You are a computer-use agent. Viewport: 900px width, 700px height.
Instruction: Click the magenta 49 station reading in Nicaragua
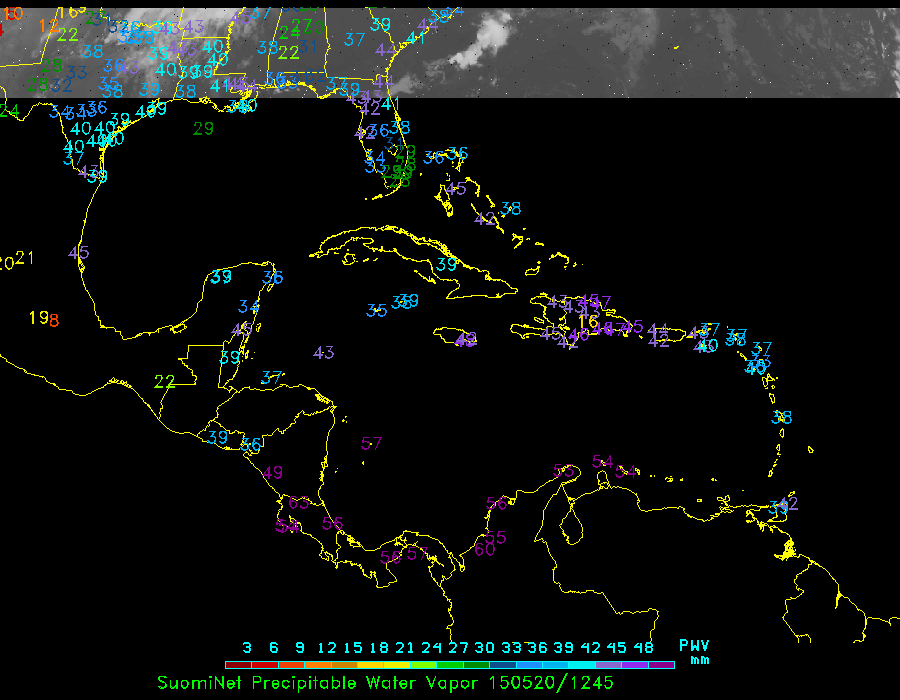click(272, 472)
